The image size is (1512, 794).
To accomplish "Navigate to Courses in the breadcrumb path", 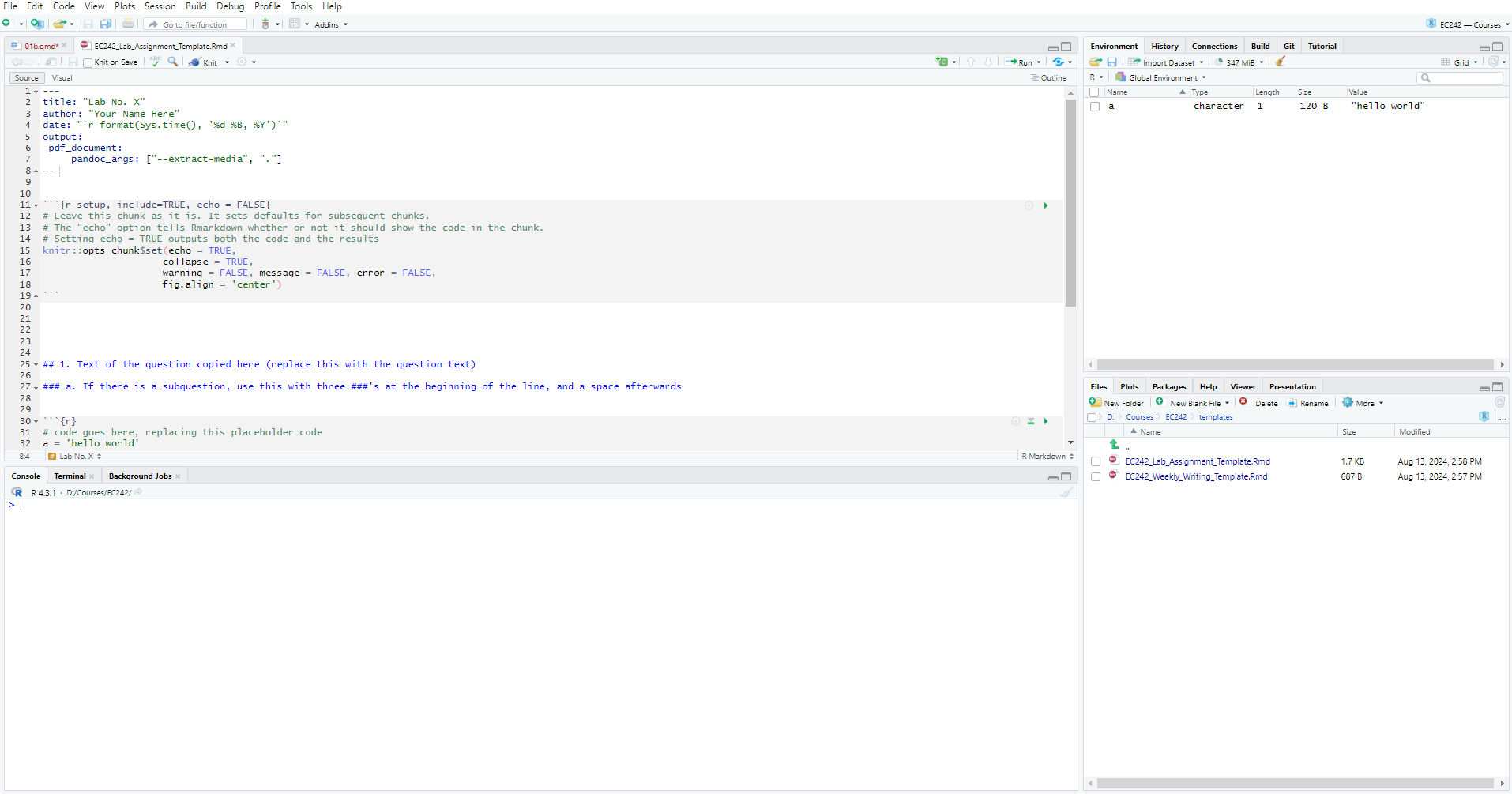I will [x=1139, y=417].
